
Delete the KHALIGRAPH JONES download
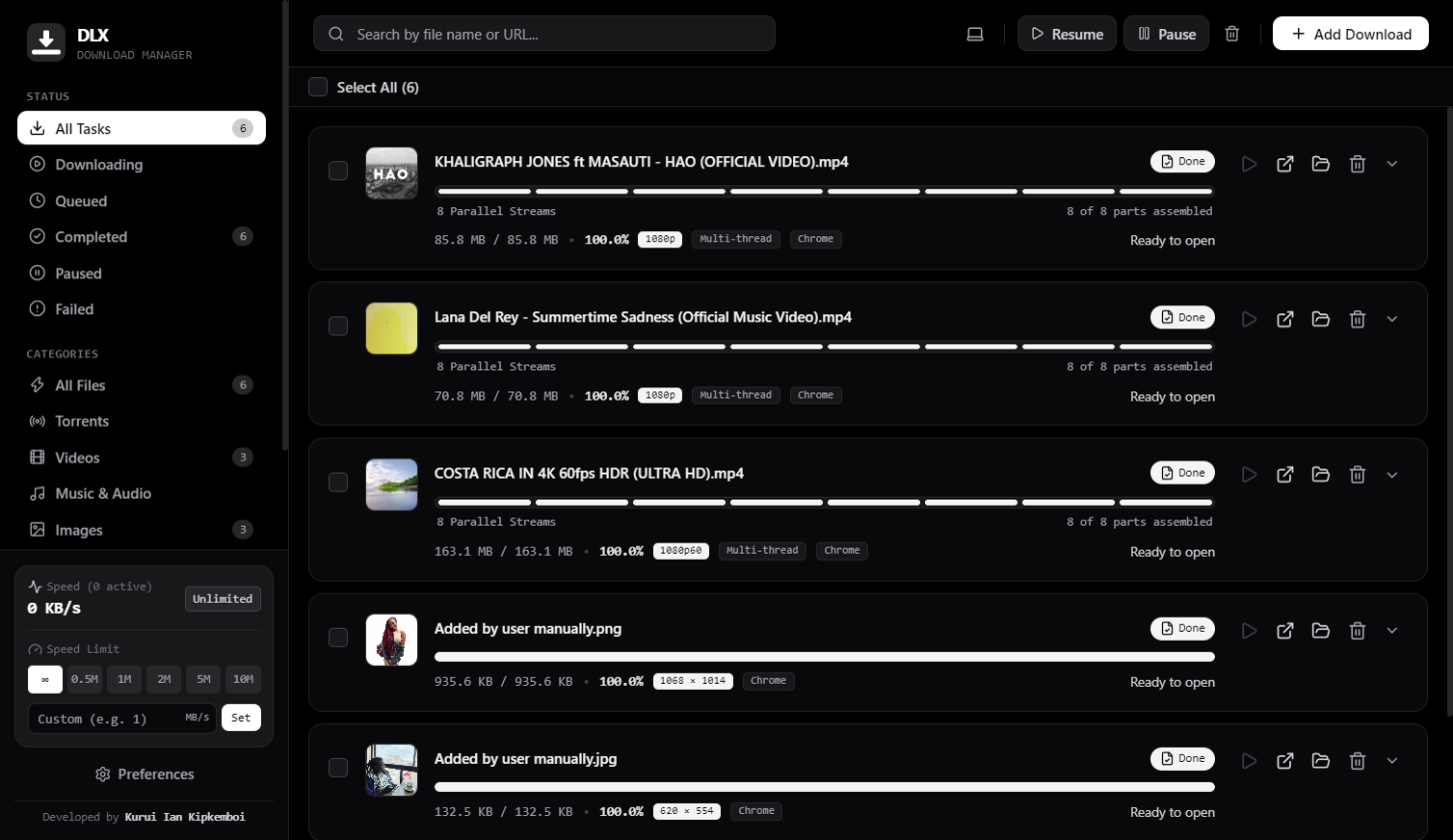(1358, 164)
